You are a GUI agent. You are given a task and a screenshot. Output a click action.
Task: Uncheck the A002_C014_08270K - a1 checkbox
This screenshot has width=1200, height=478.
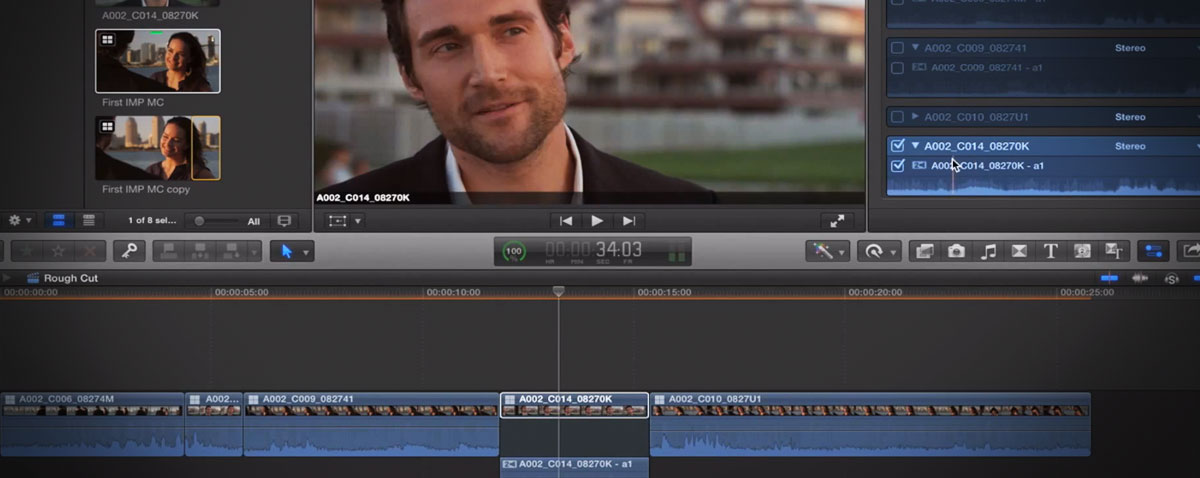pos(897,166)
